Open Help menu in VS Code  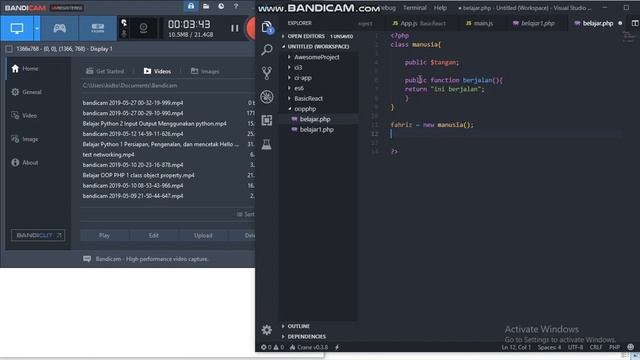(x=440, y=8)
